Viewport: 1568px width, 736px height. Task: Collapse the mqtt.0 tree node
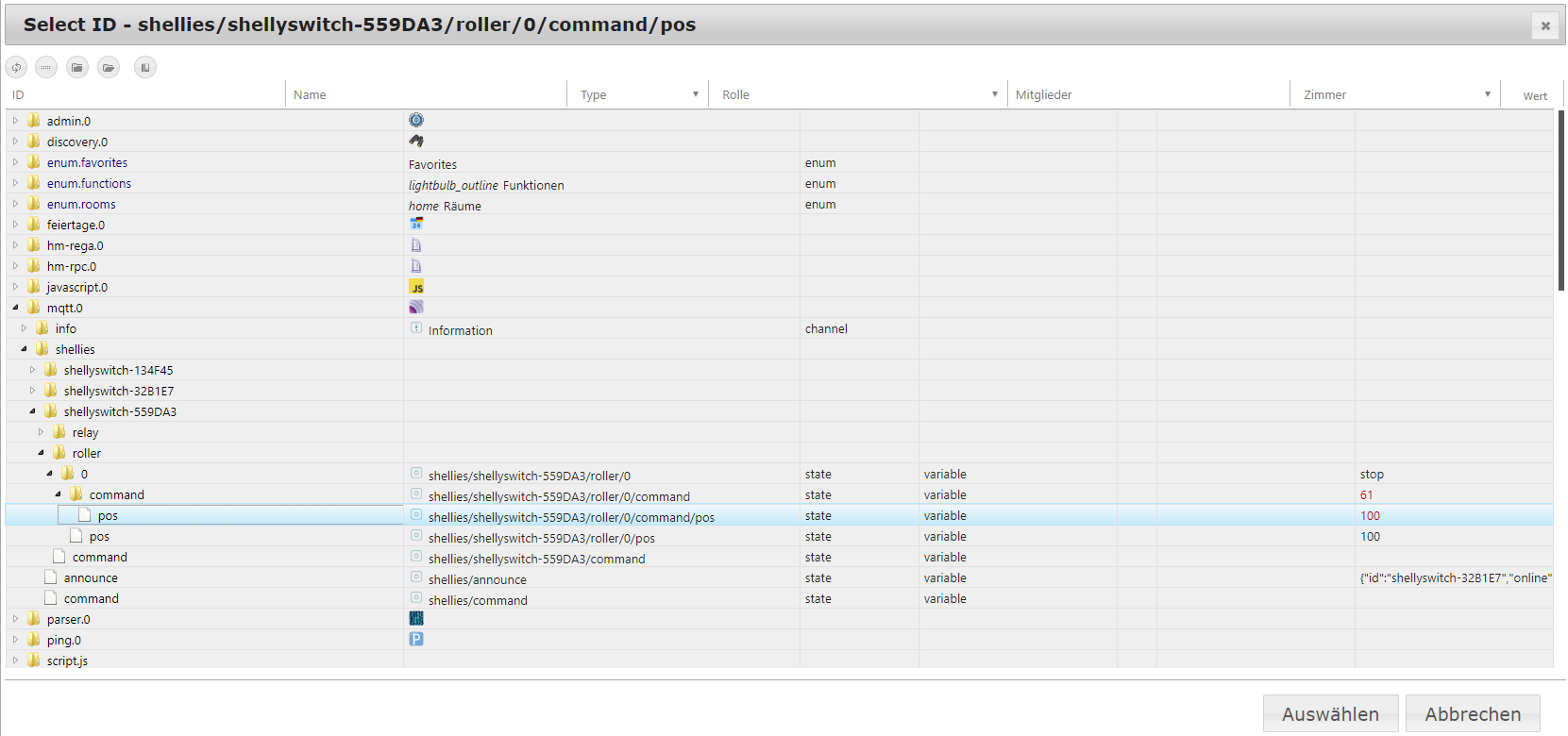click(15, 307)
